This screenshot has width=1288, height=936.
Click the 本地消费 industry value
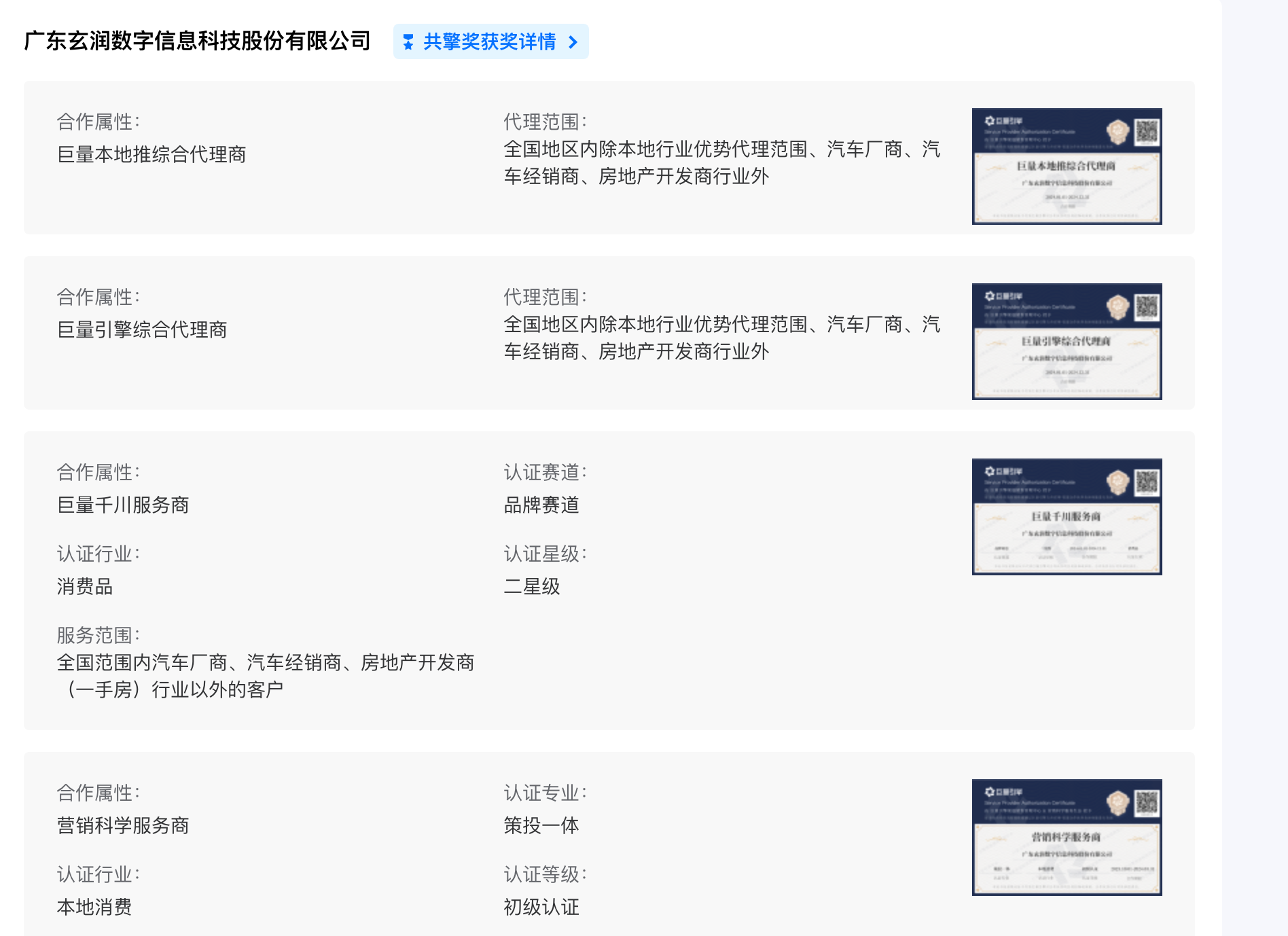coord(94,907)
